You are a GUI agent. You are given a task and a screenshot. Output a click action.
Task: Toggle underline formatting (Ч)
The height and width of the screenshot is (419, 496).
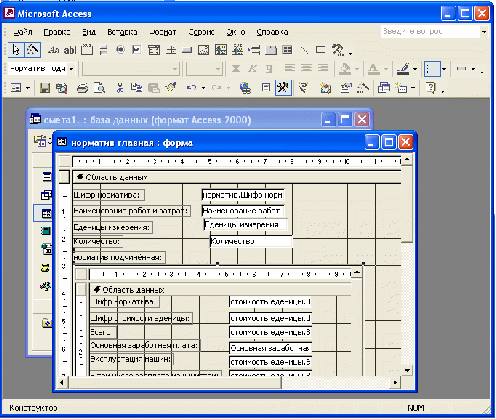(269, 69)
